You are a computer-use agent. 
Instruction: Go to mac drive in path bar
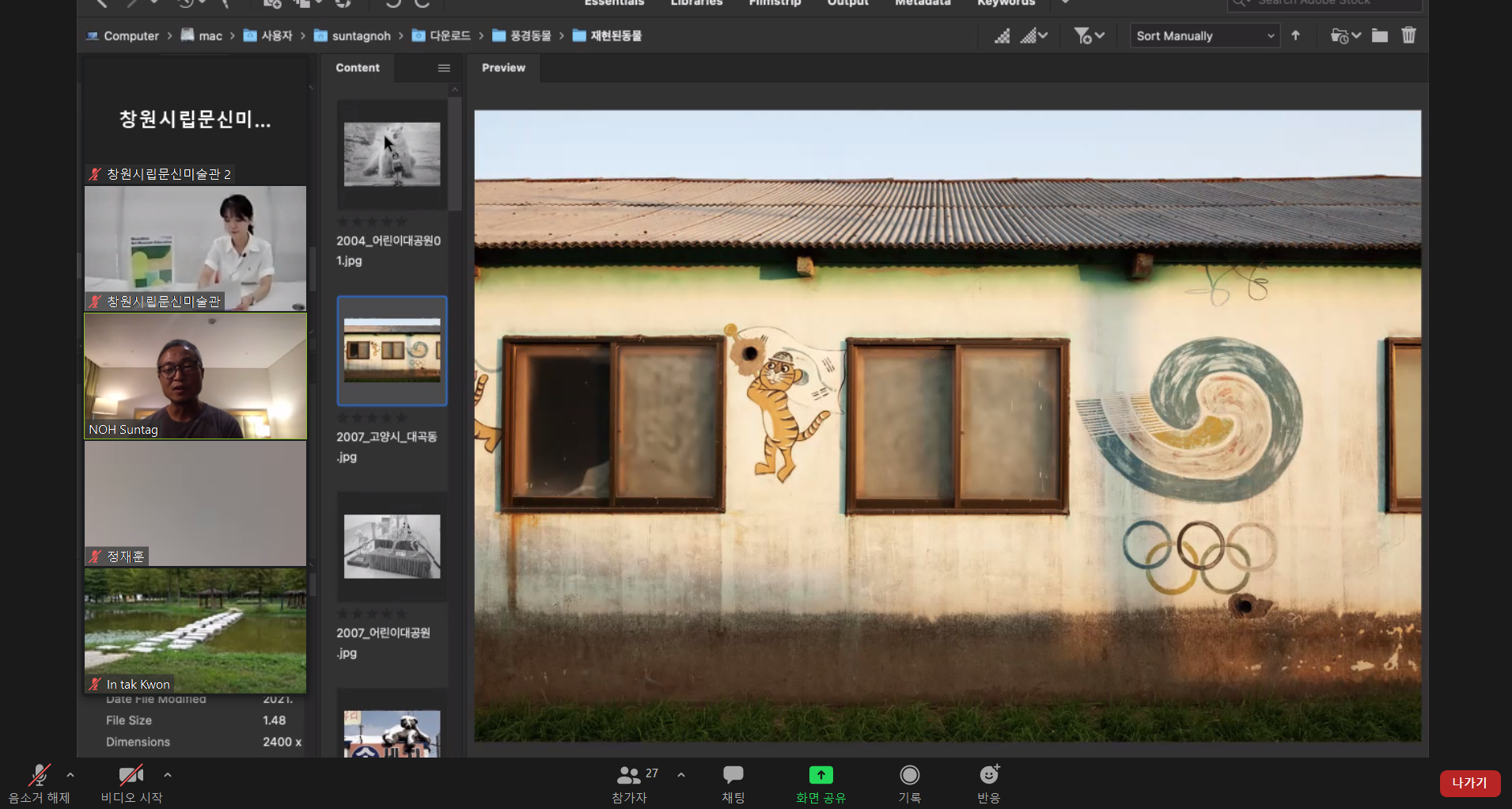tap(202, 36)
